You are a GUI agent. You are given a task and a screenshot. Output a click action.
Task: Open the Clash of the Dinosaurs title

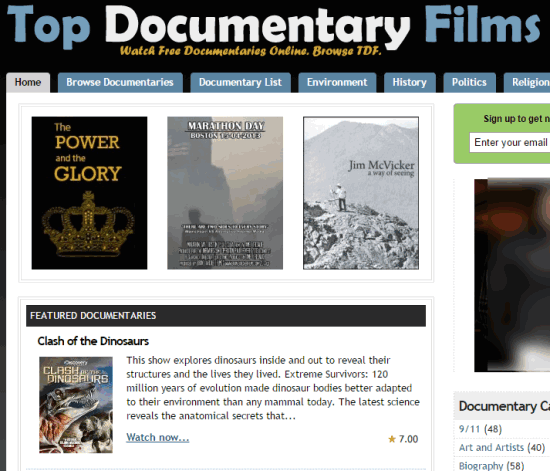[93, 341]
